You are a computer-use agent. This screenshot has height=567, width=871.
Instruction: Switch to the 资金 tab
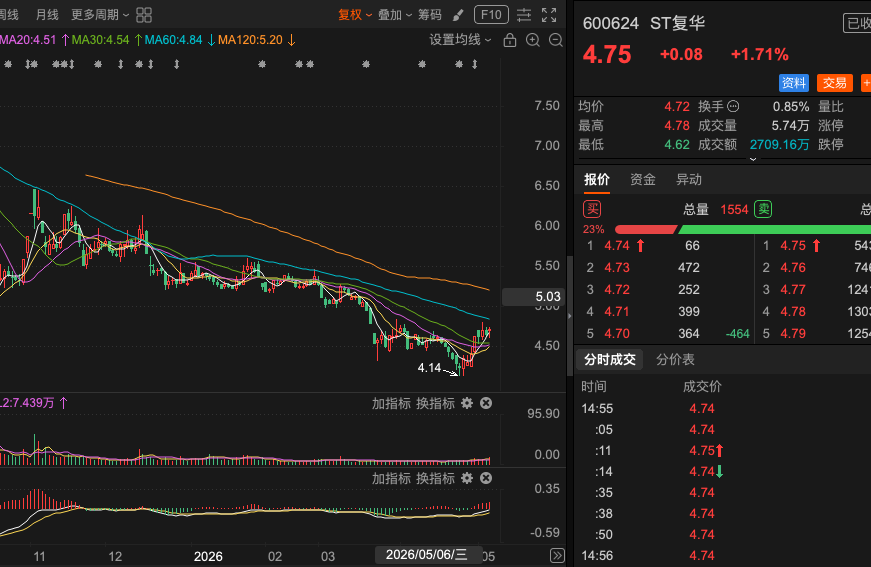(643, 179)
